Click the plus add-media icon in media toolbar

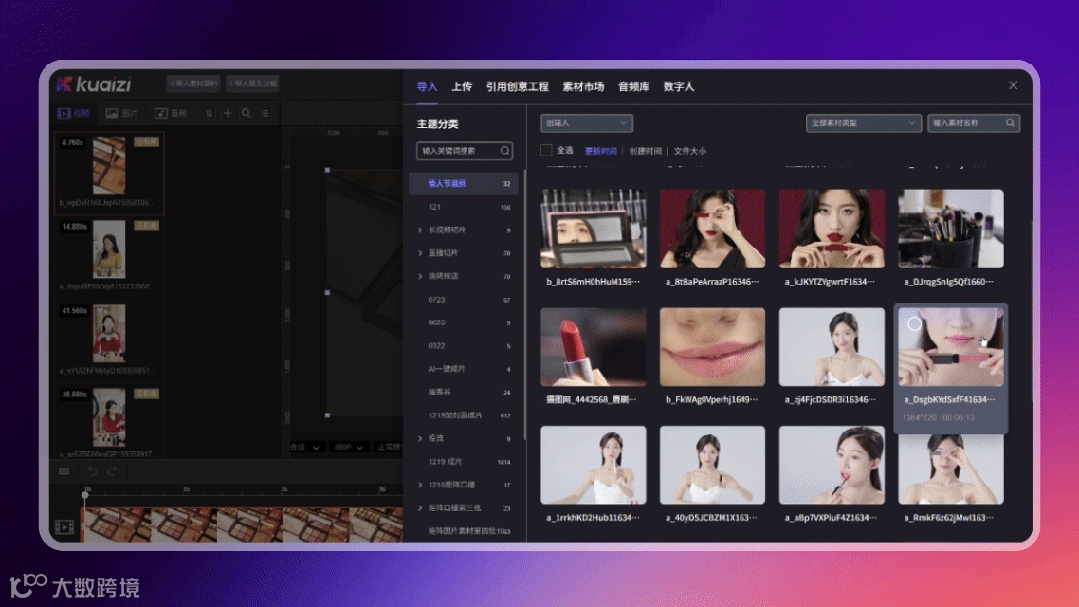(x=227, y=114)
